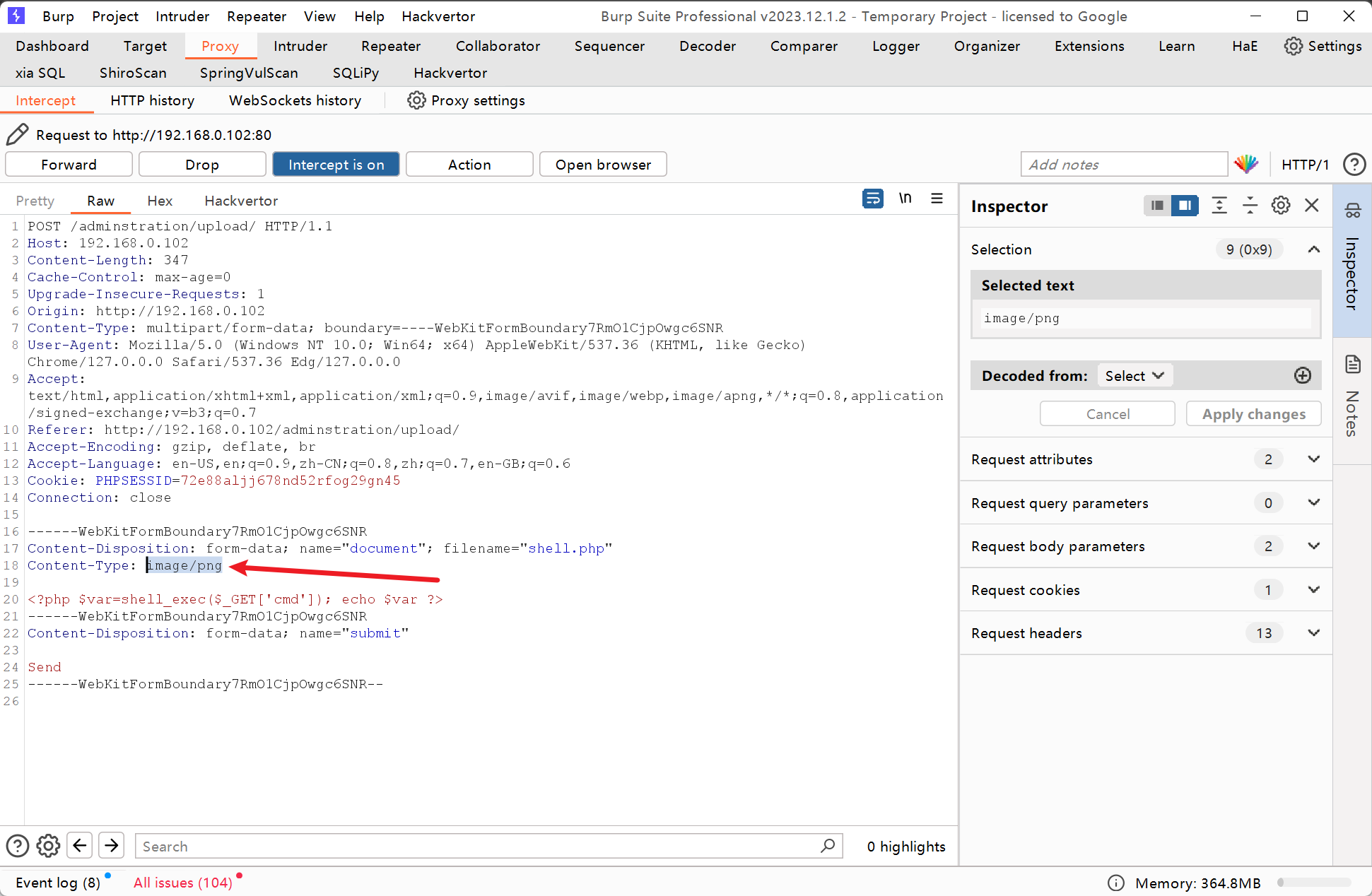1372x896 pixels.
Task: Open Inspector settings gear
Action: point(1281,206)
